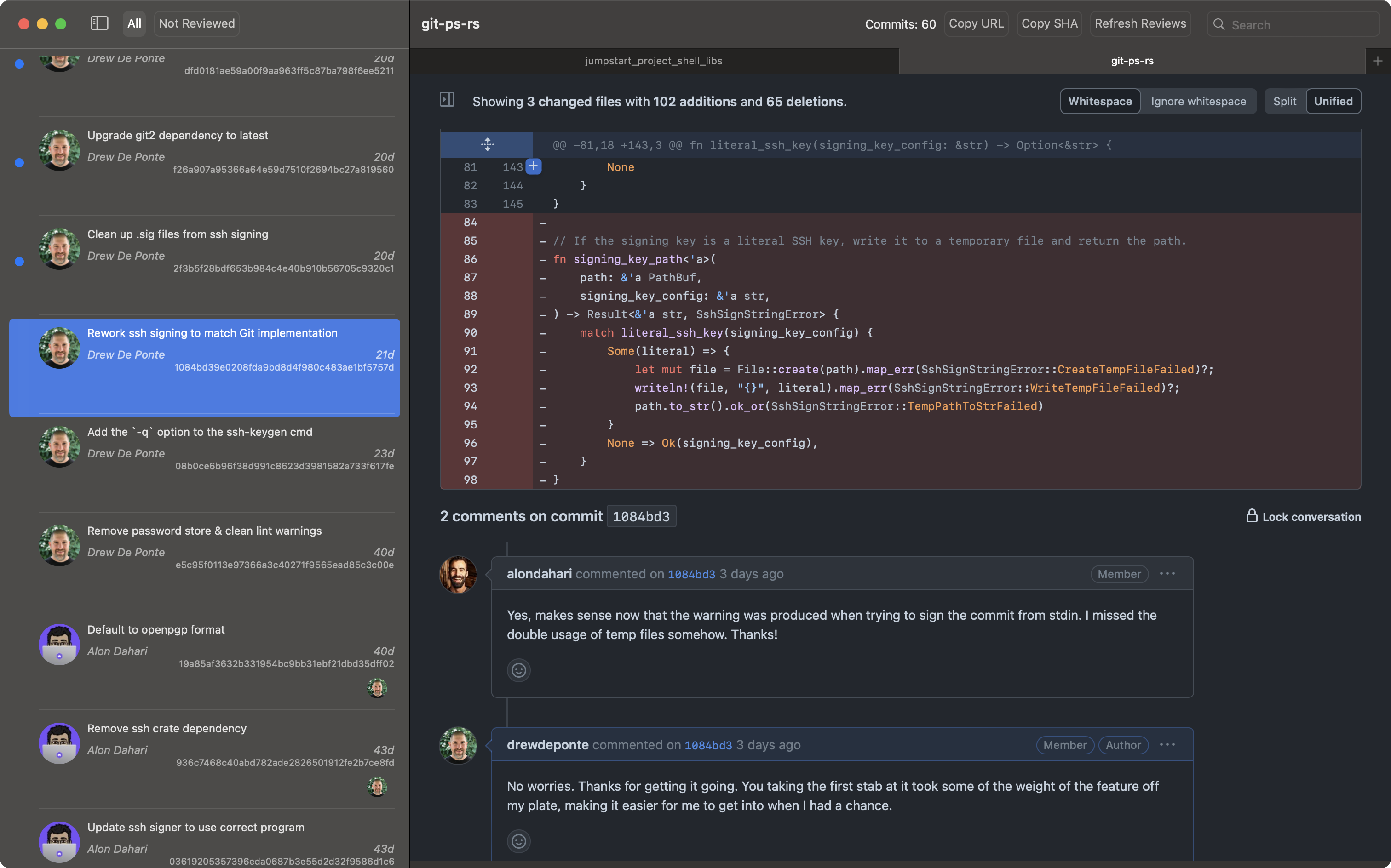Click the Copy SHA button
The width and height of the screenshot is (1391, 868).
coord(1049,23)
